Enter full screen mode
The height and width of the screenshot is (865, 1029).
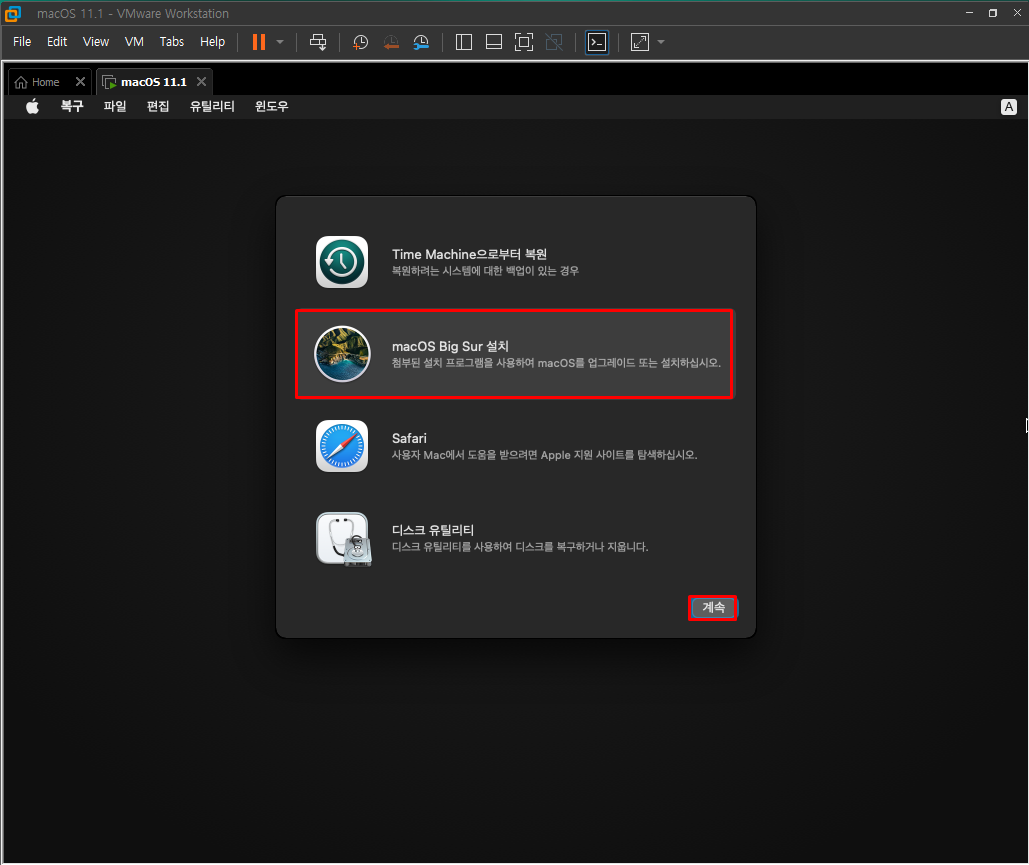tap(524, 42)
